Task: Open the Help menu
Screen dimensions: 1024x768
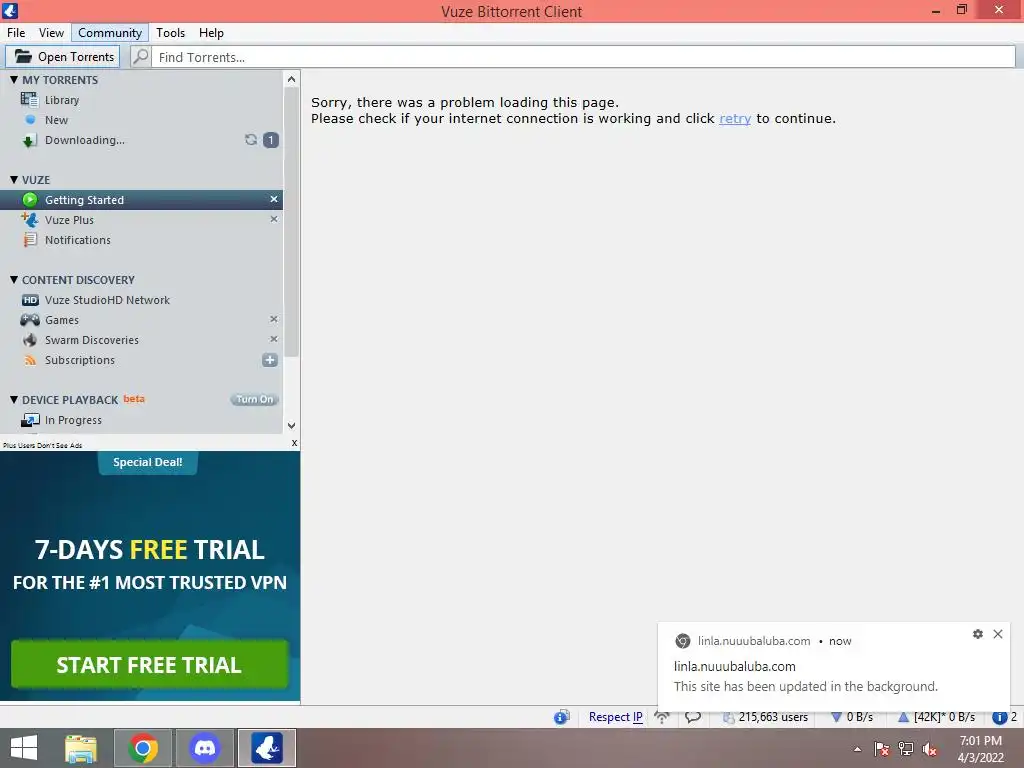Action: [211, 33]
